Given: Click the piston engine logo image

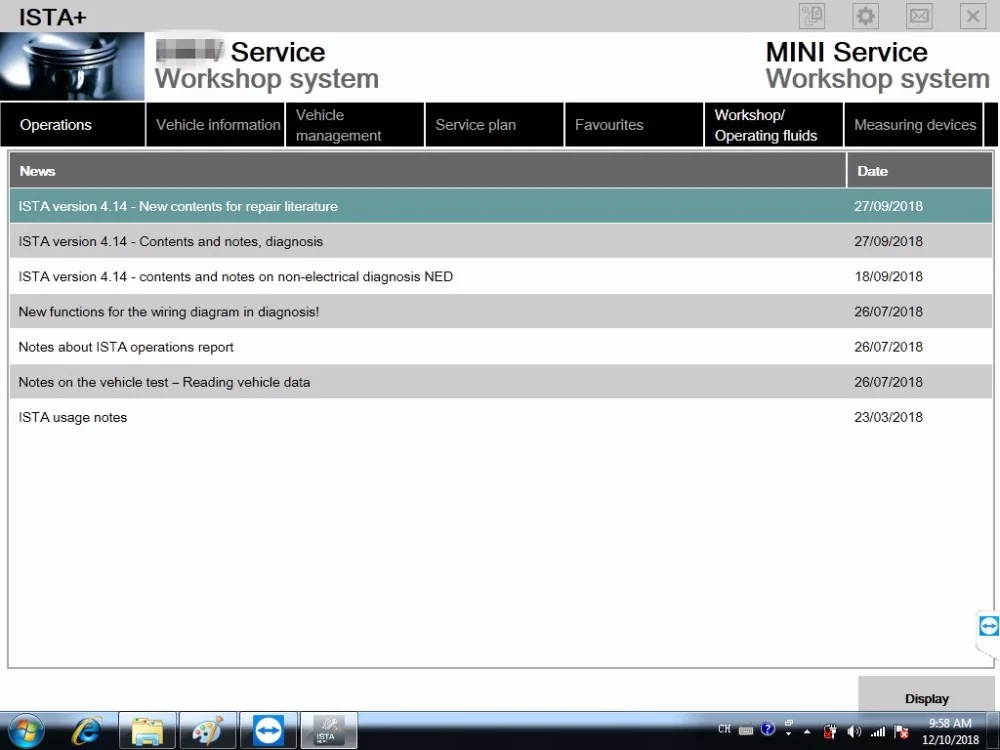Looking at the screenshot, I should tap(72, 66).
